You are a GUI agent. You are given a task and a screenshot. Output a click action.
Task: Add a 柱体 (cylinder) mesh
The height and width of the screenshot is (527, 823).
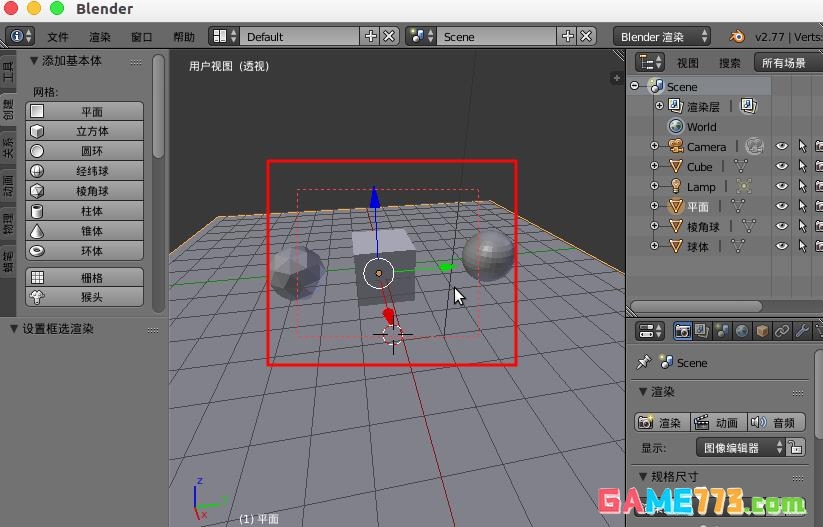click(x=85, y=211)
